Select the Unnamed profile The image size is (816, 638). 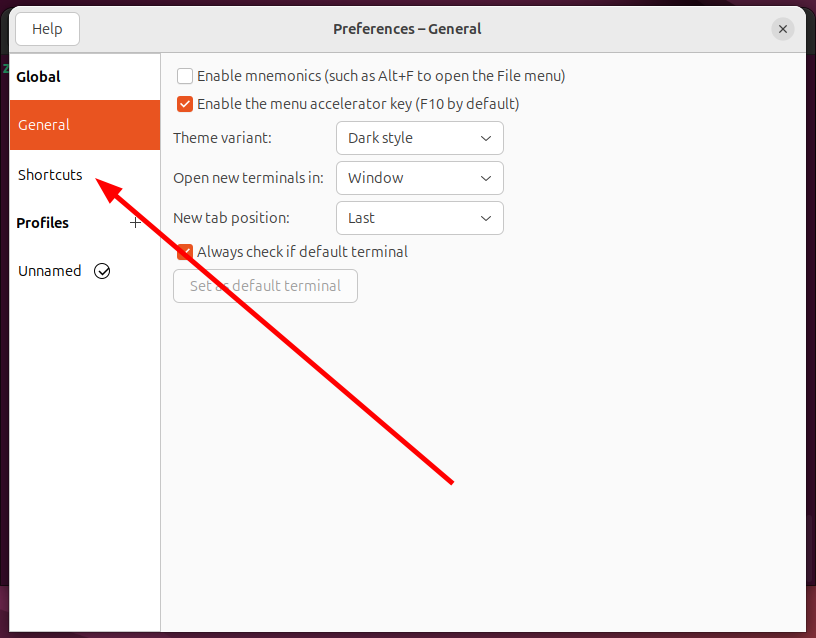(x=49, y=271)
